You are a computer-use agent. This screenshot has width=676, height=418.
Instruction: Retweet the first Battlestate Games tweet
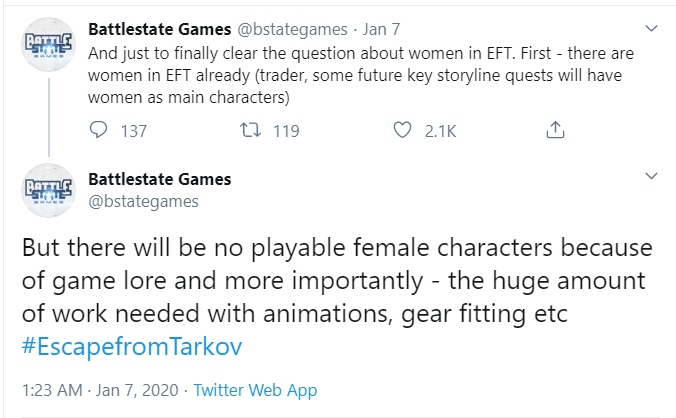click(252, 130)
